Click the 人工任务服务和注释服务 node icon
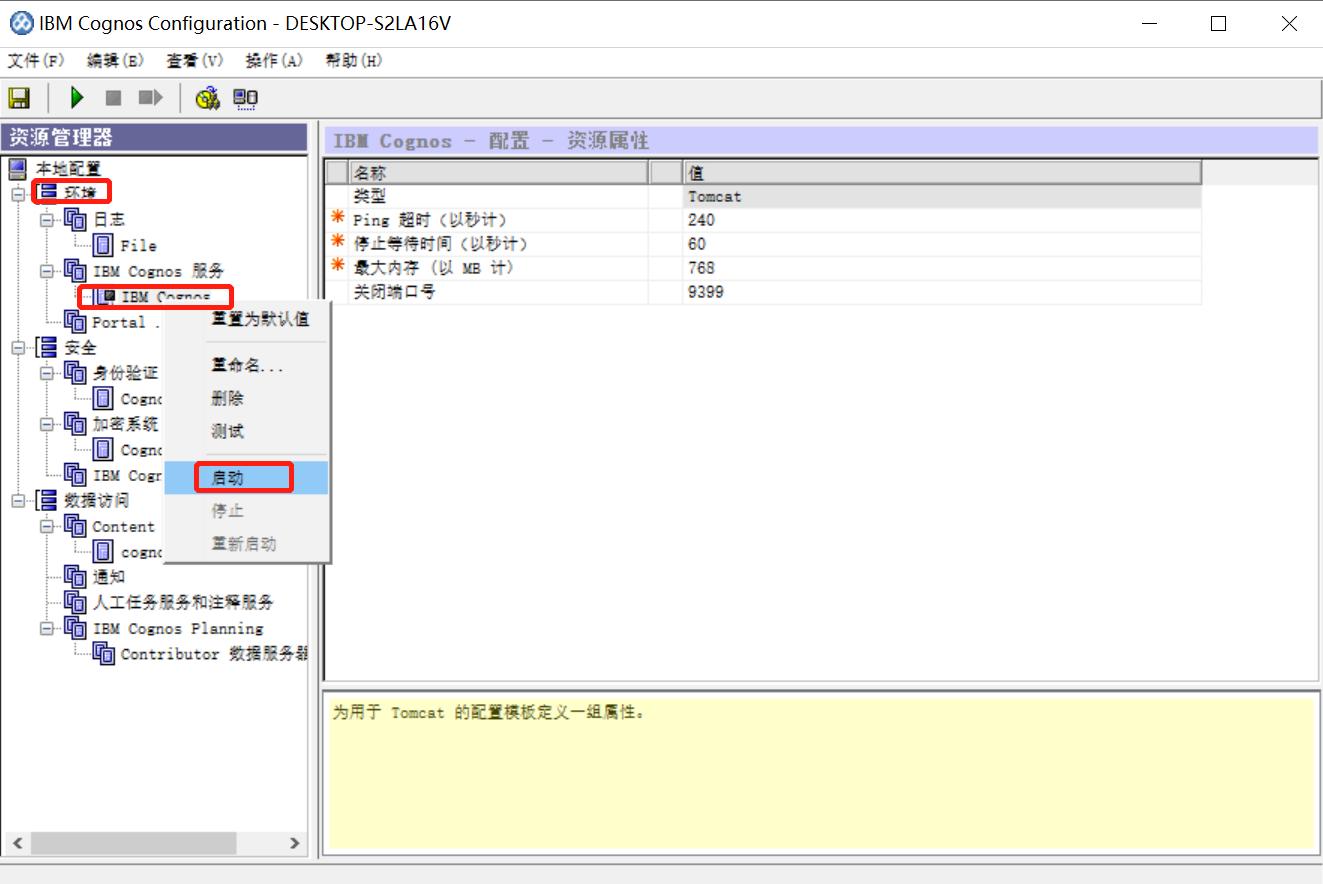1323x884 pixels. tap(75, 602)
